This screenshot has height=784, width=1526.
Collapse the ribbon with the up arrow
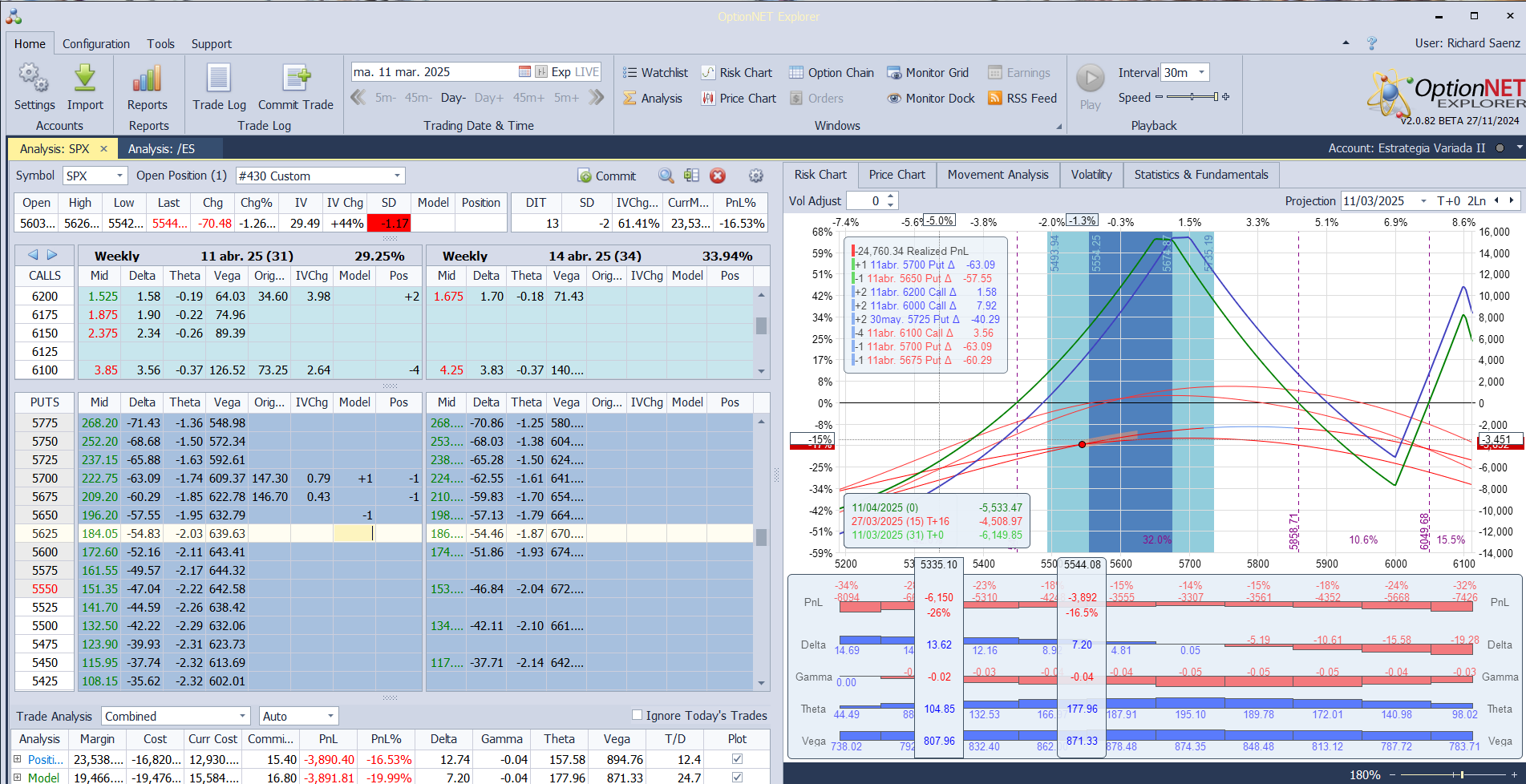1346,43
